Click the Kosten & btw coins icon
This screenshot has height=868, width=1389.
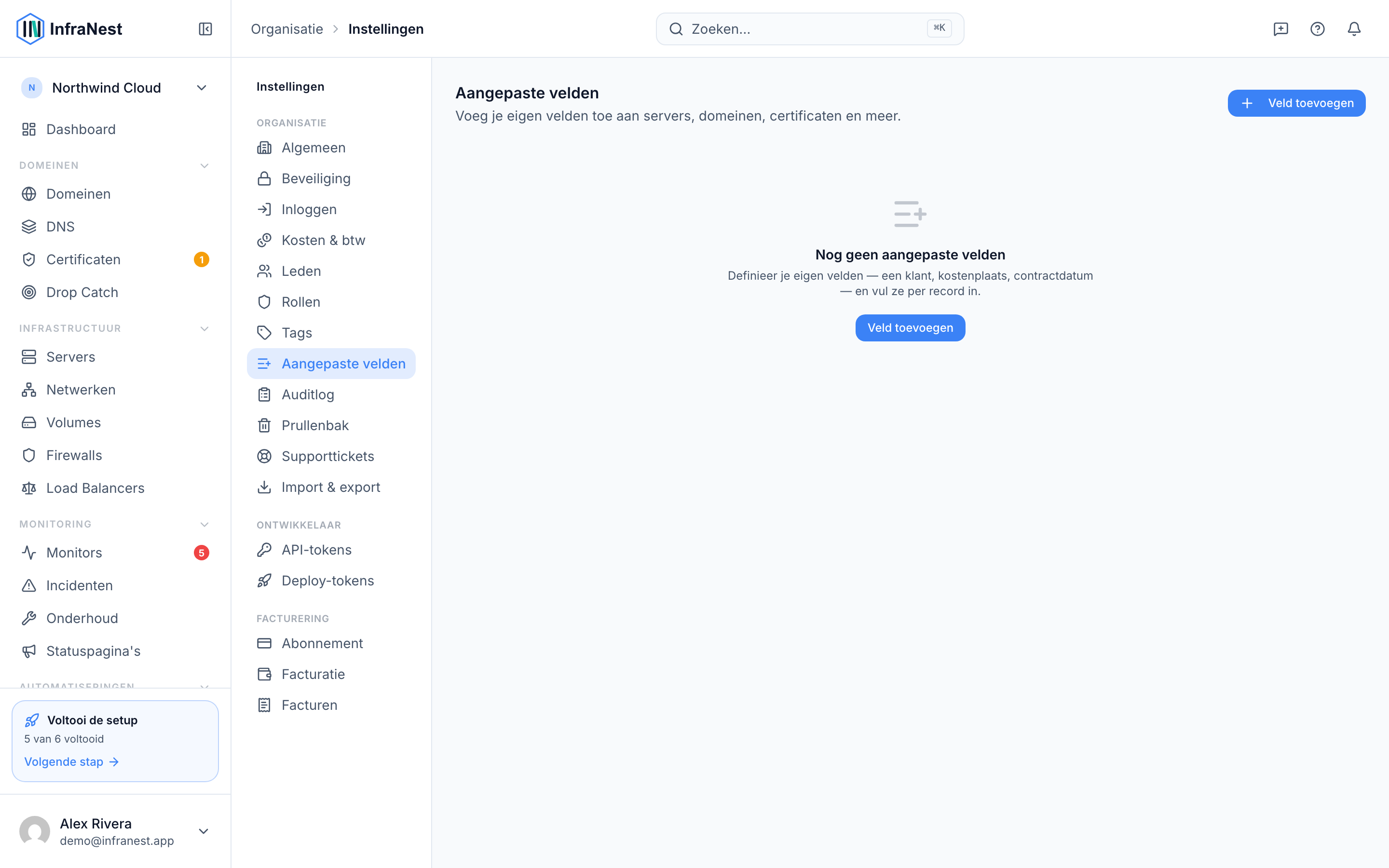pos(264,240)
